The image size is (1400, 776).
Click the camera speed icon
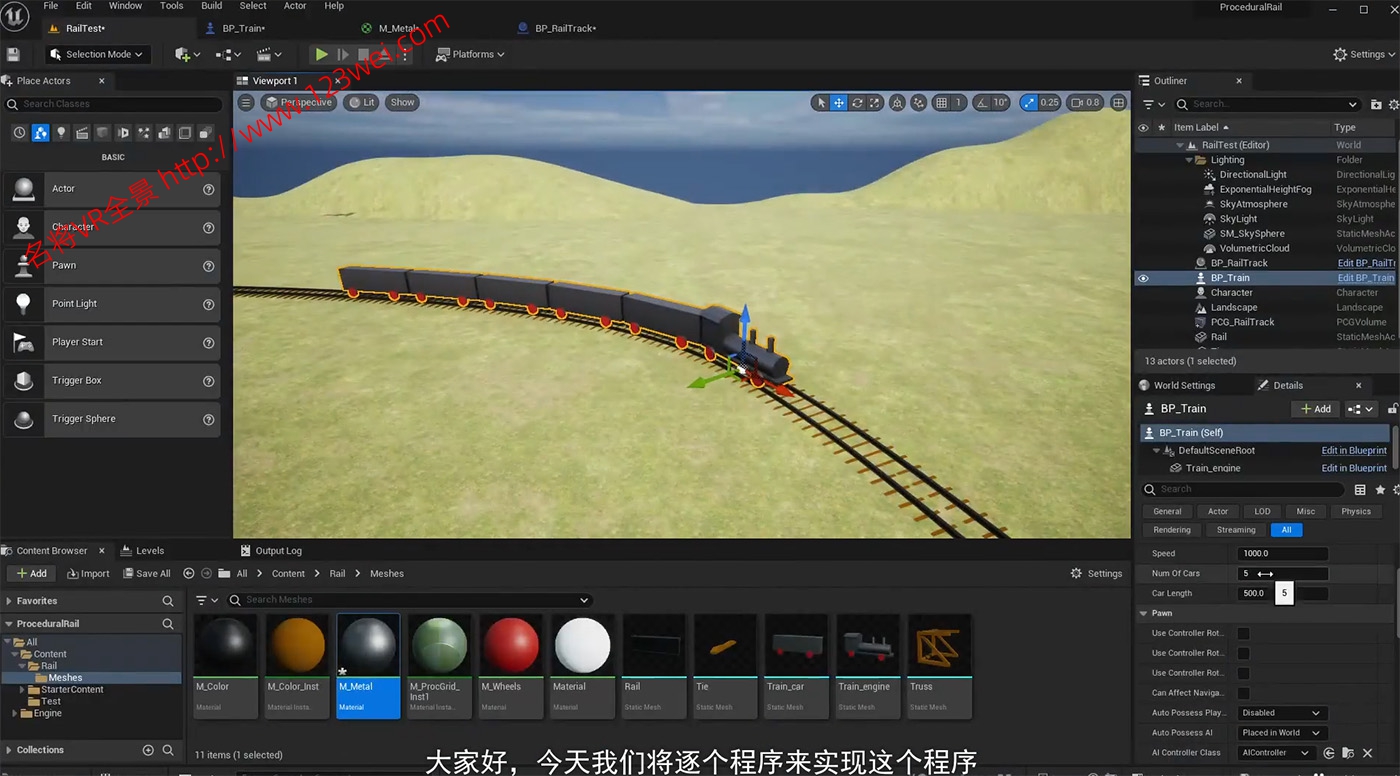[1078, 102]
